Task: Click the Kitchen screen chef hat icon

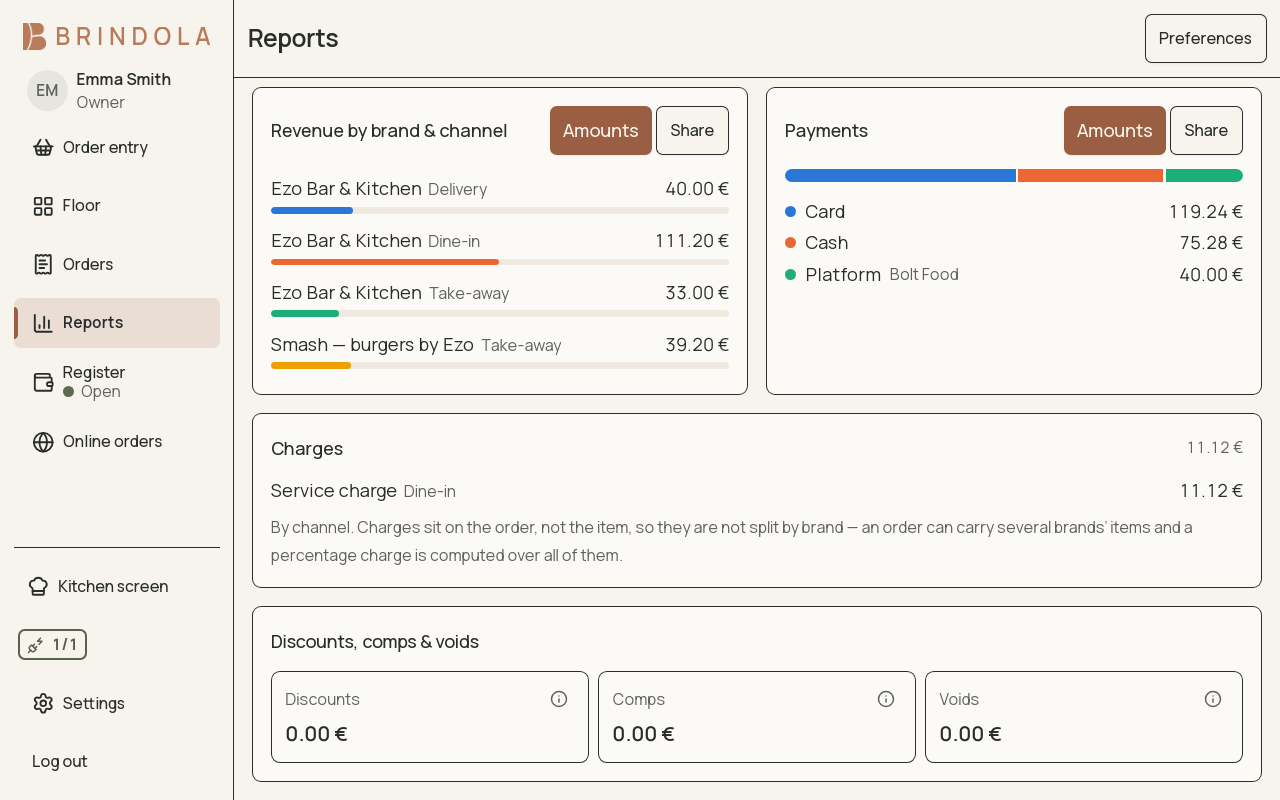Action: [38, 586]
